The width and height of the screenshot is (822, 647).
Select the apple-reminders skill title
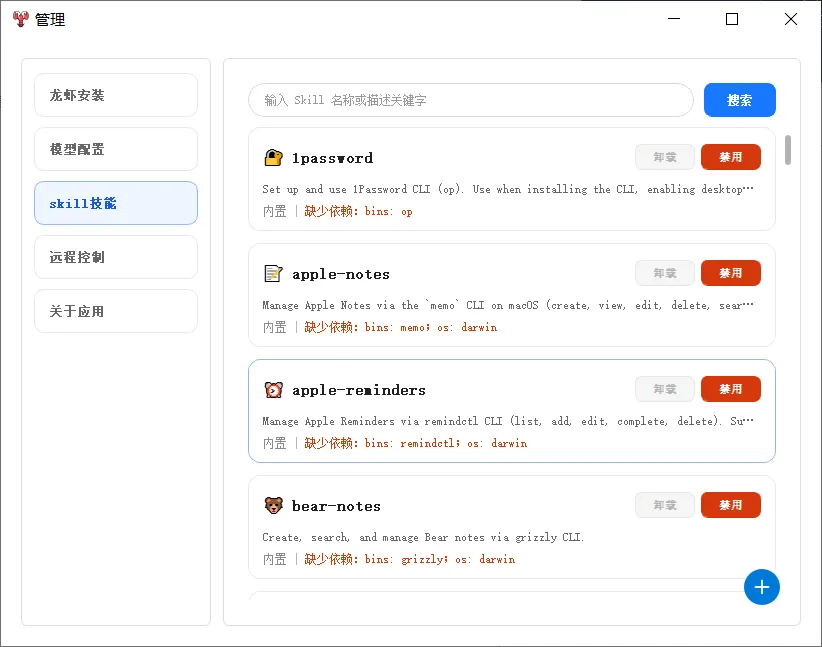359,390
